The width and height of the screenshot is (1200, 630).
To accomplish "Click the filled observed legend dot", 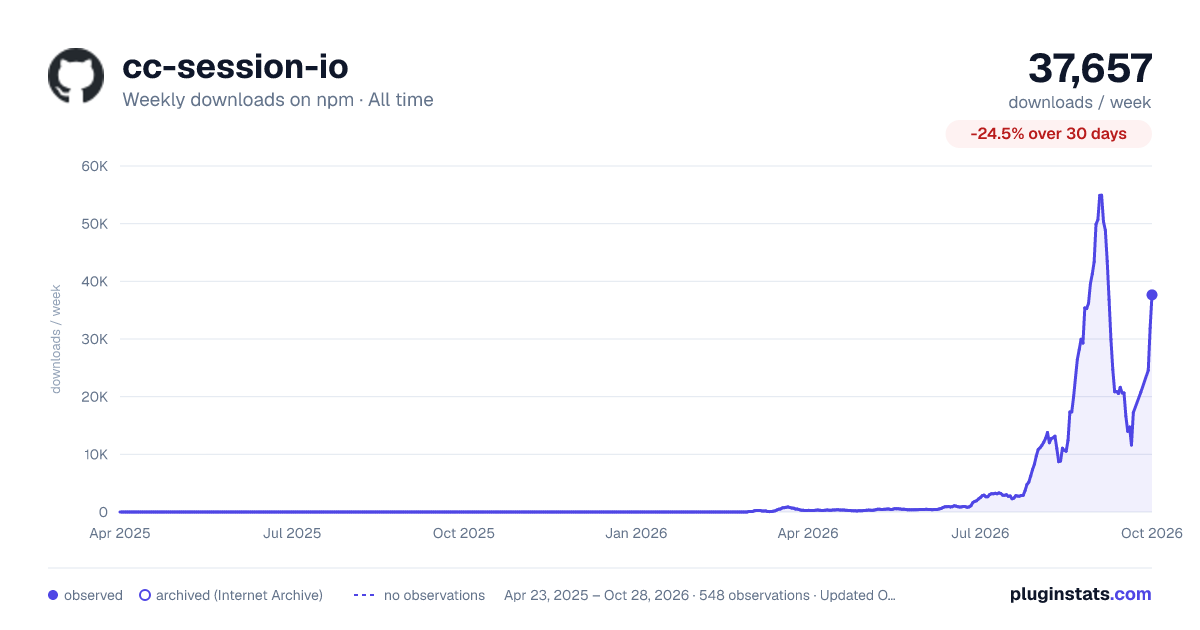I will click(x=53, y=595).
